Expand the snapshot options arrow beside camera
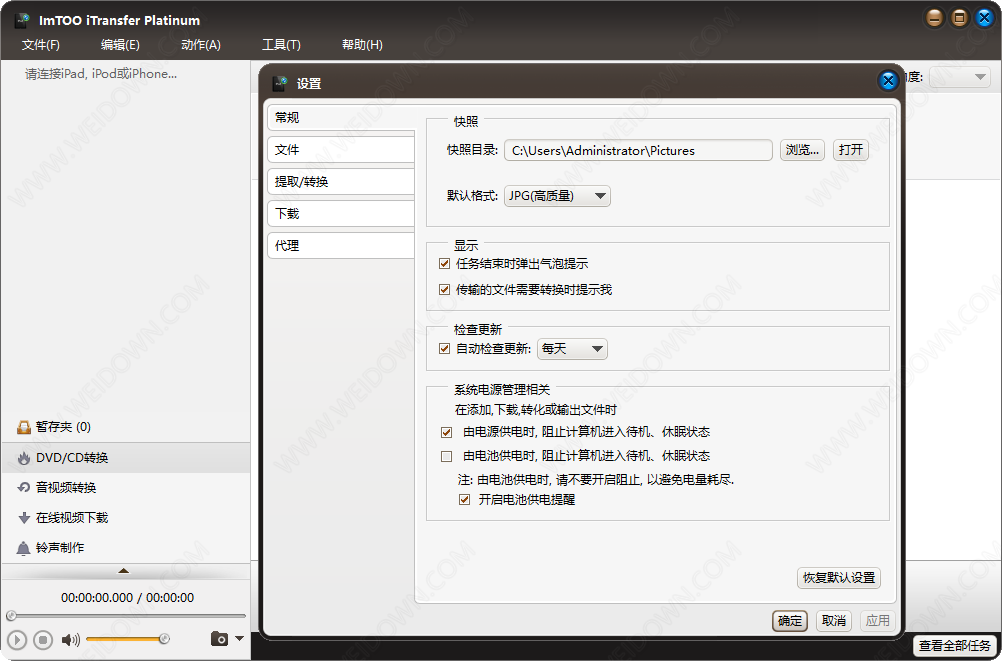Image resolution: width=1002 pixels, height=661 pixels. pos(239,639)
